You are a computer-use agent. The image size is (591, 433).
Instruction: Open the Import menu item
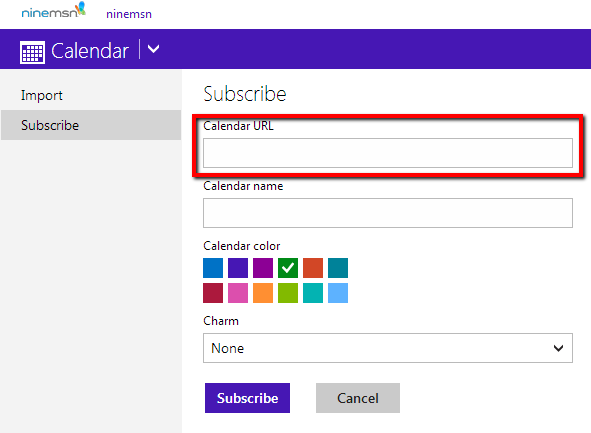[x=41, y=95]
